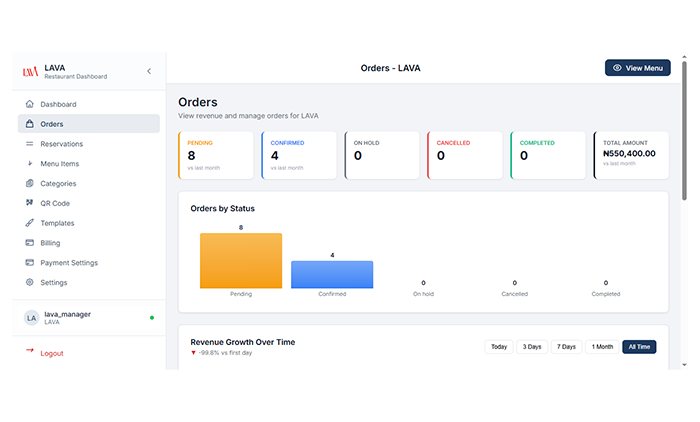Click the 'Completed' chart axis label
This screenshot has width=700, height=422.
coord(605,294)
